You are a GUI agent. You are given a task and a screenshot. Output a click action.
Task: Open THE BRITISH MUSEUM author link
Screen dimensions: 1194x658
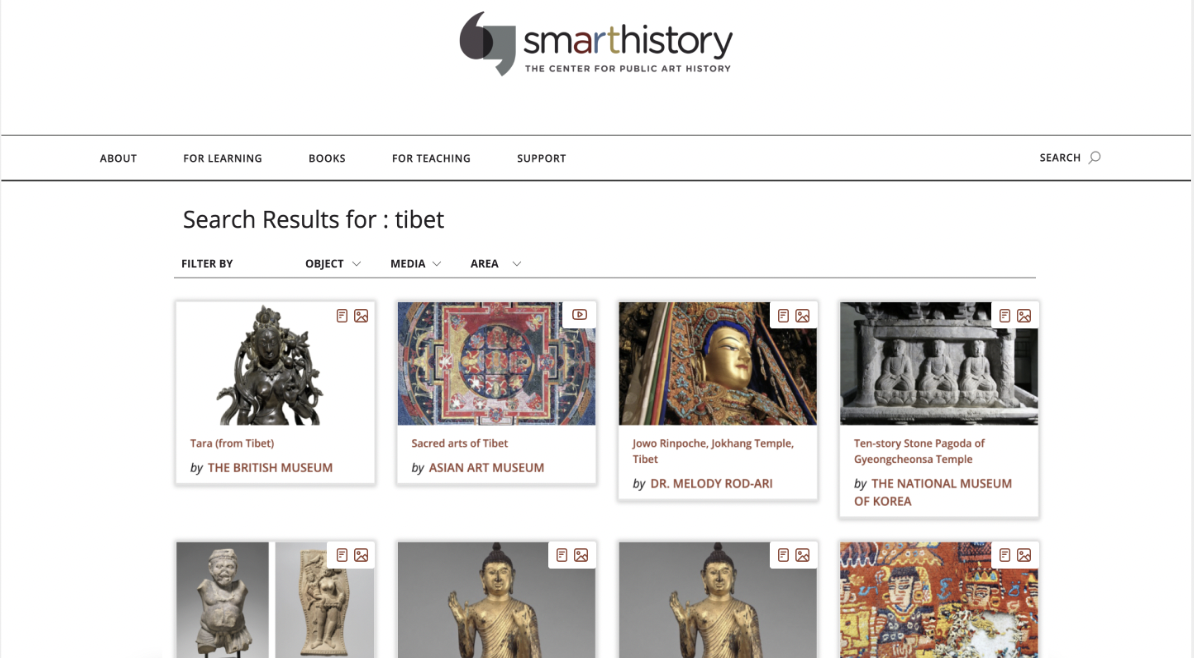click(270, 468)
